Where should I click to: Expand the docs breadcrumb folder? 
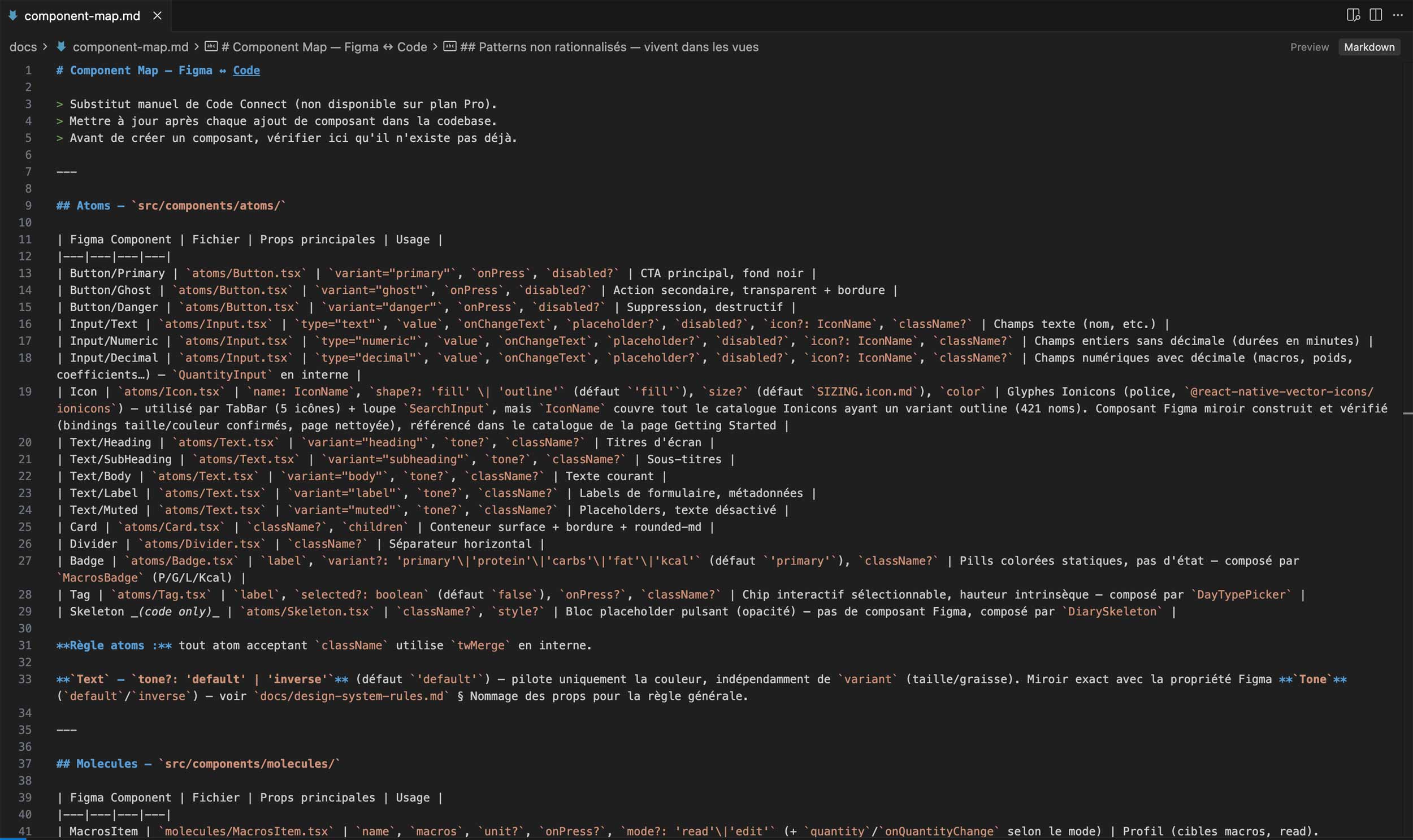[x=23, y=47]
